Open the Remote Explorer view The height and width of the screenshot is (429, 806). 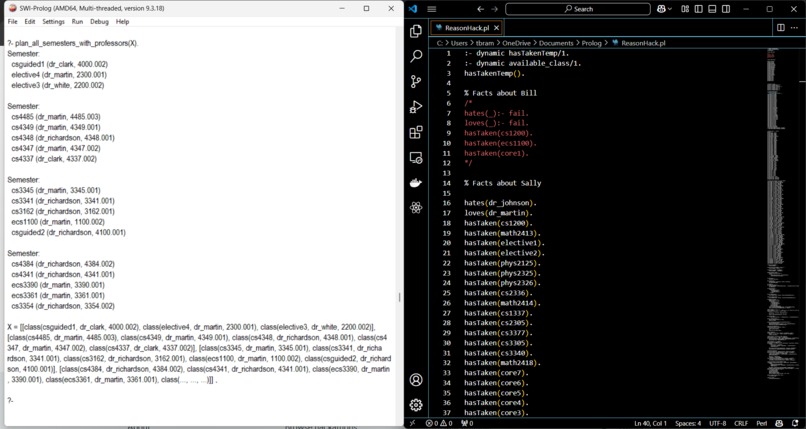click(x=416, y=157)
